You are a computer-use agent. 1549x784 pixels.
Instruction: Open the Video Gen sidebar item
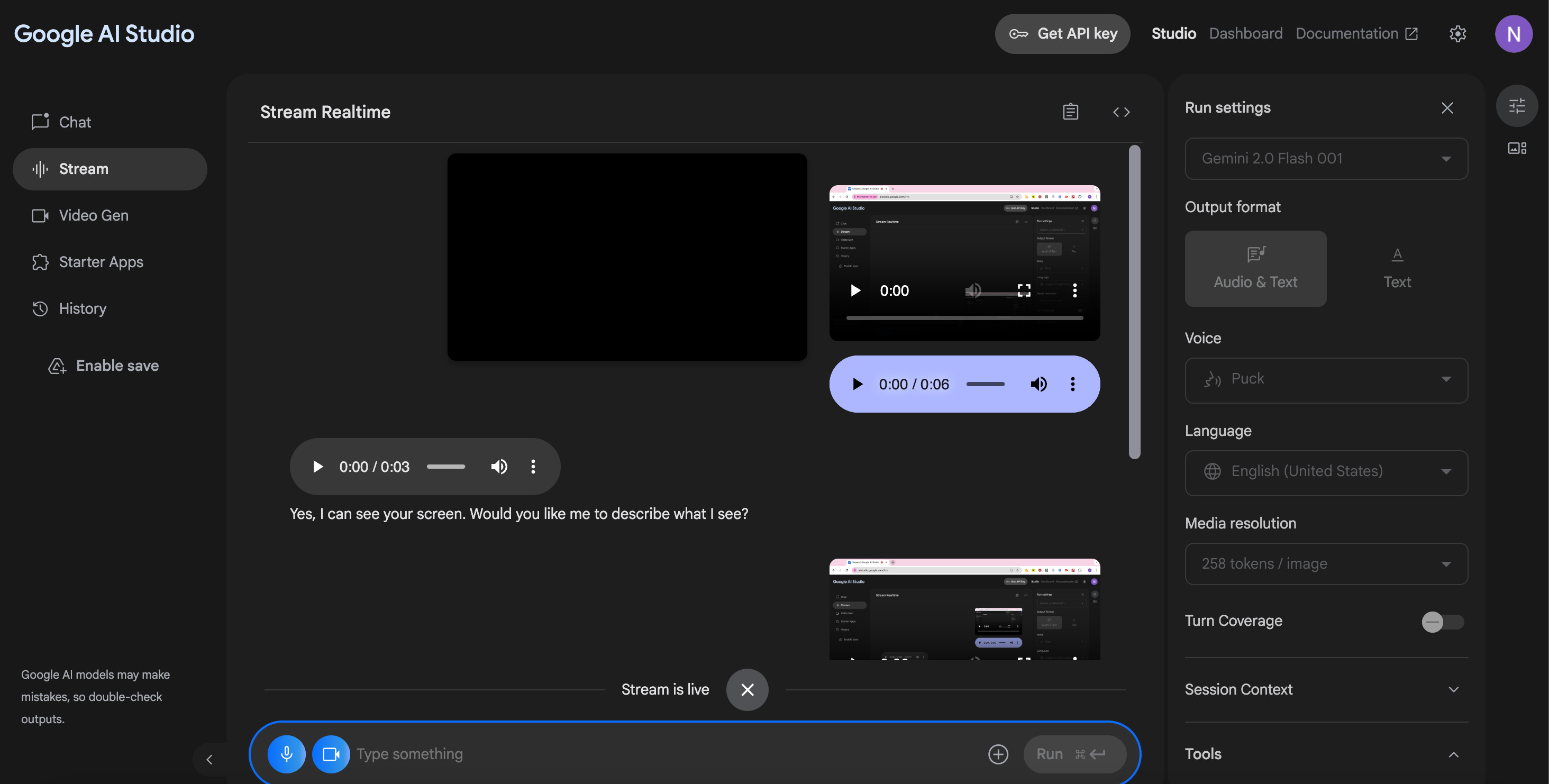93,215
